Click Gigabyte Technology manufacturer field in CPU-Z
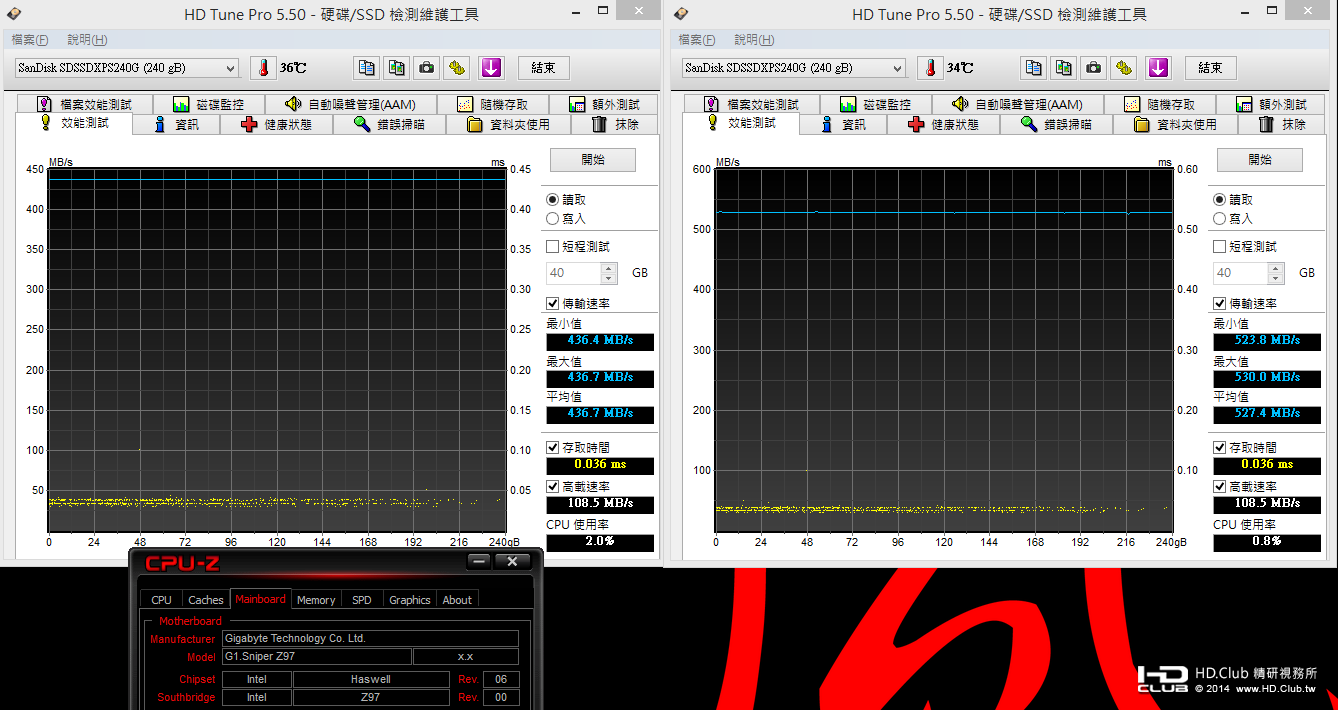 (x=370, y=638)
